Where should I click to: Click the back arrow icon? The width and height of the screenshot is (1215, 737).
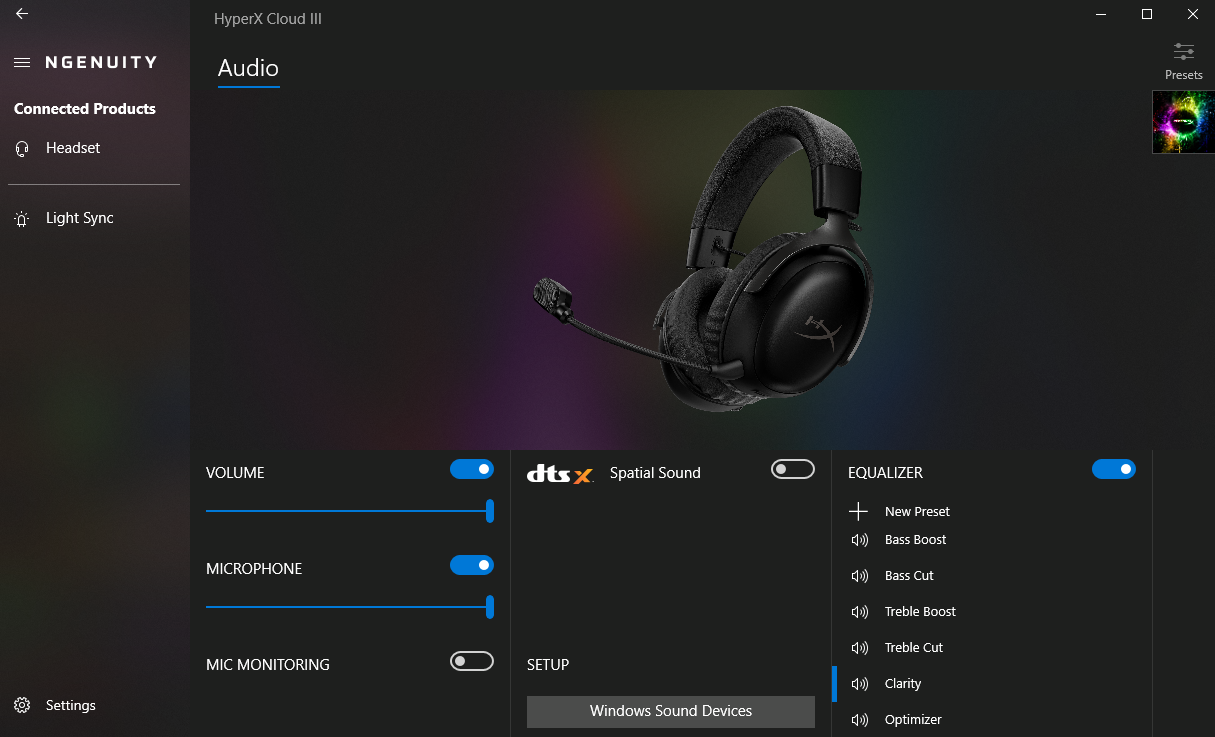click(x=22, y=14)
